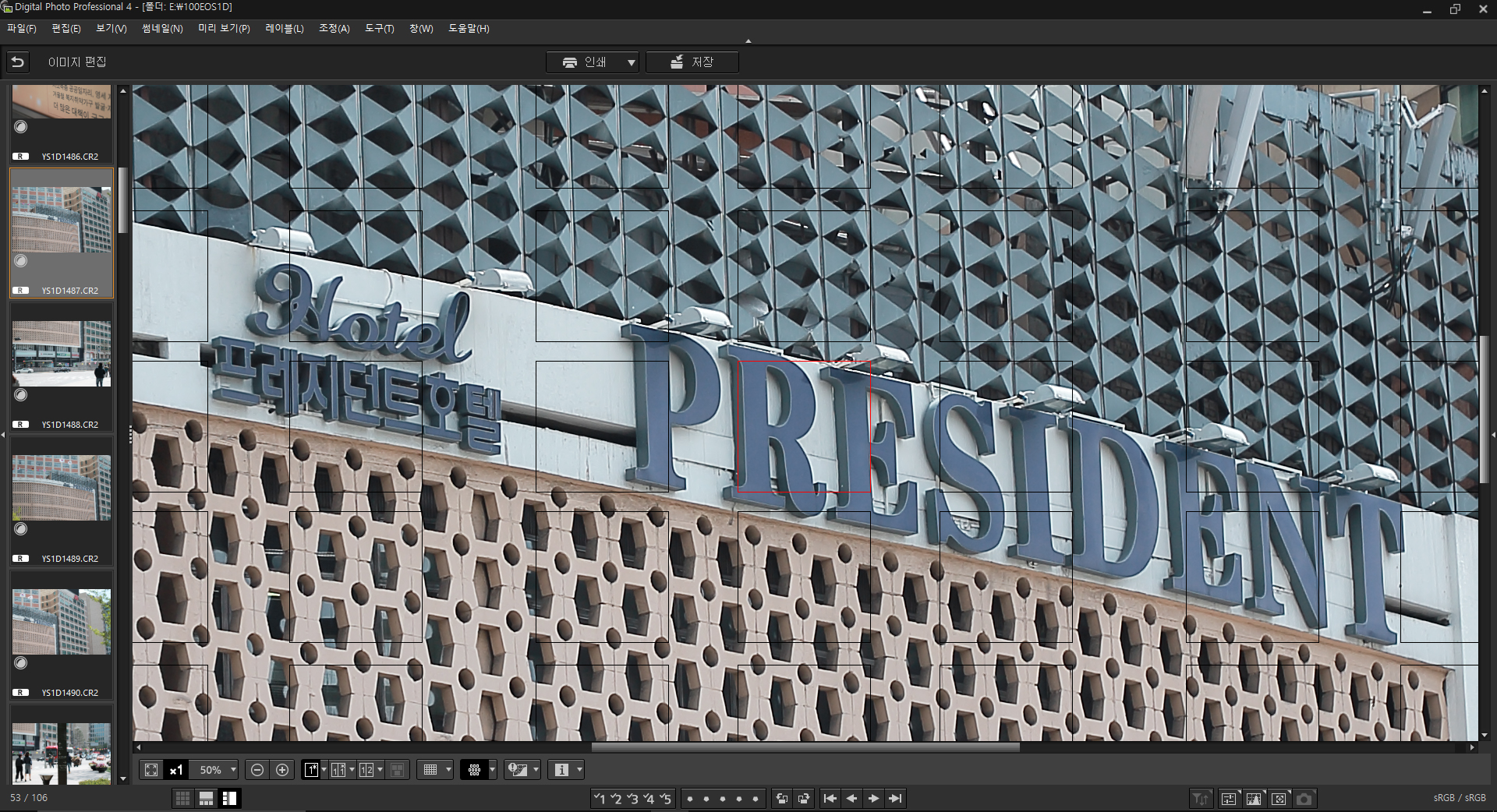
Task: Open the navigator palette icon
Action: pyautogui.click(x=1279, y=799)
